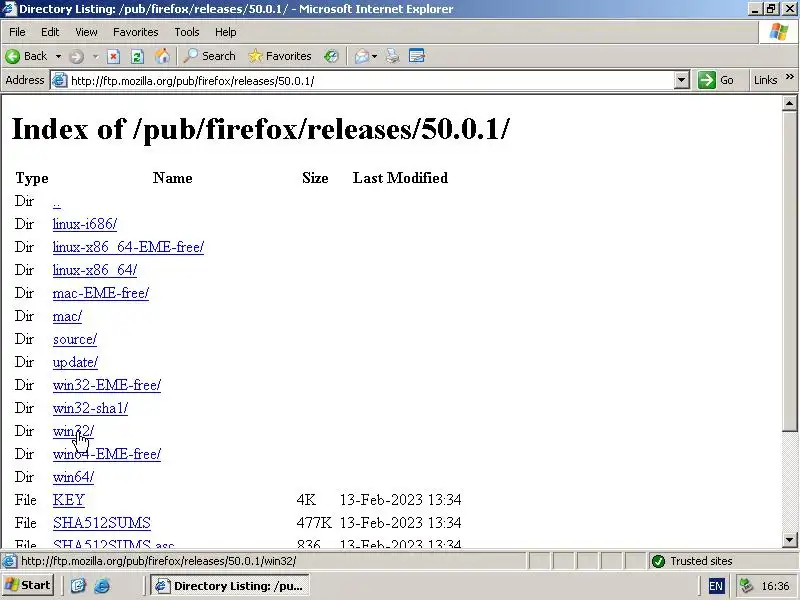
Task: Open the mac/ directory link
Action: click(67, 316)
